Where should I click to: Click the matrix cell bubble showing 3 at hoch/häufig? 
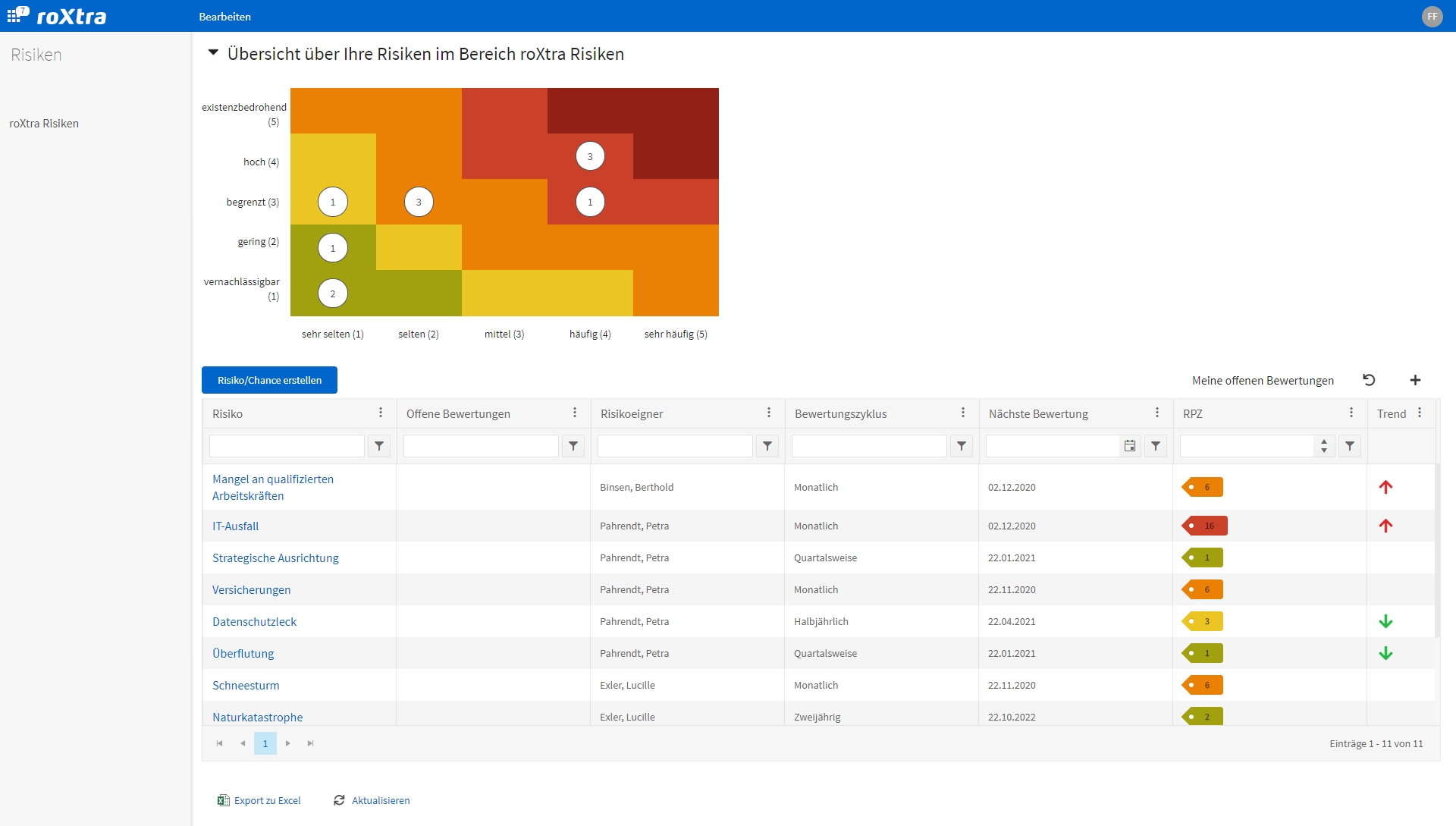[590, 156]
